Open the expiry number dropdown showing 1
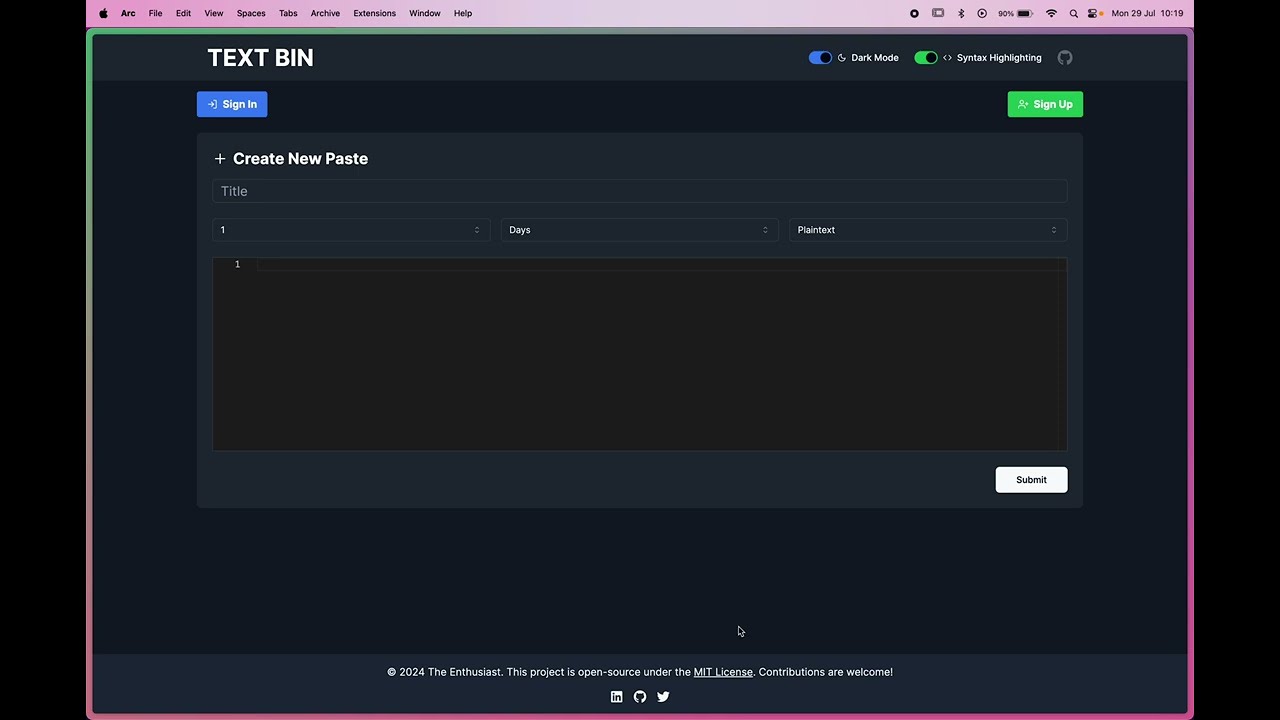1280x720 pixels. click(351, 230)
